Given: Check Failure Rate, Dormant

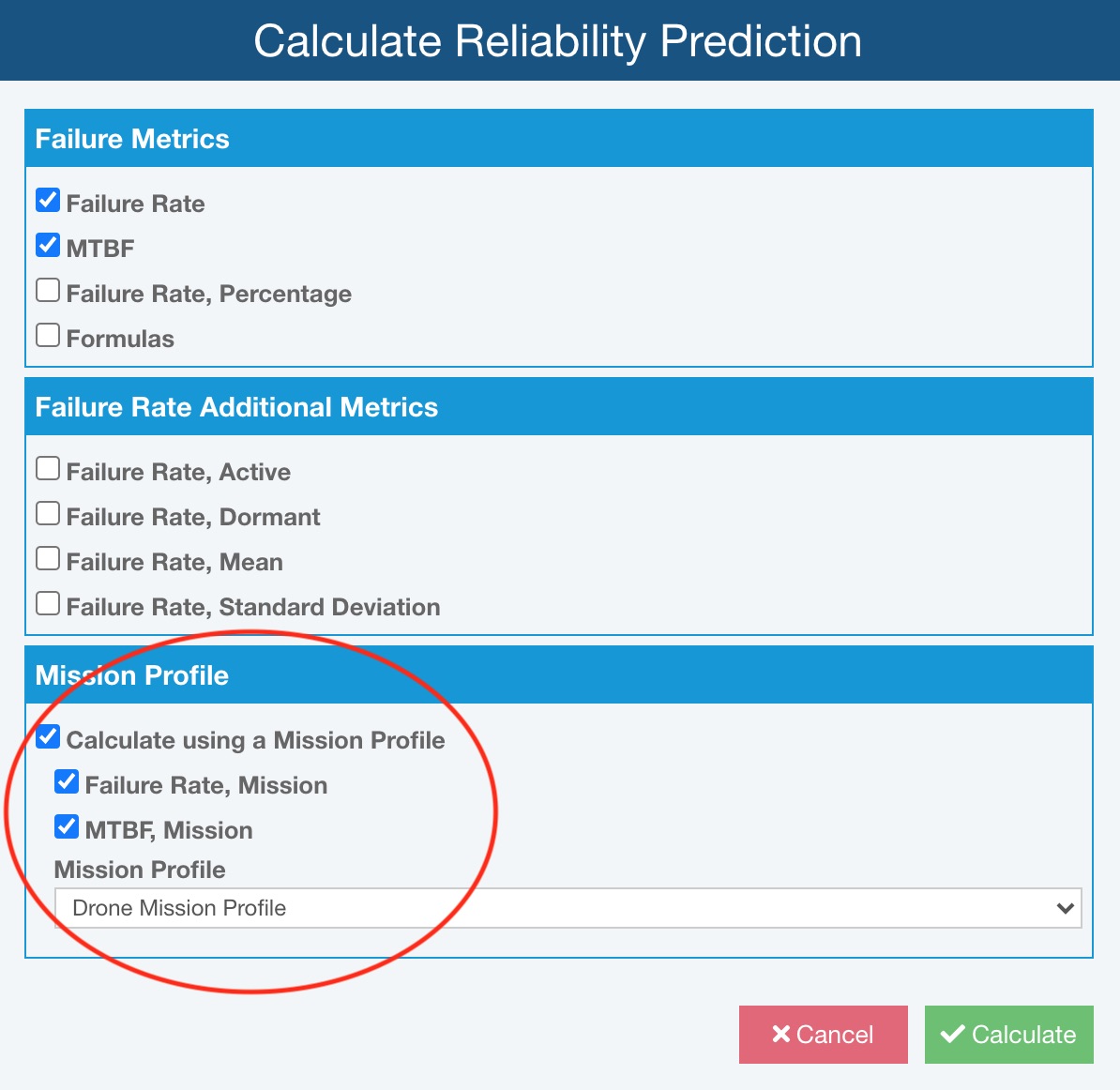Looking at the screenshot, I should pyautogui.click(x=47, y=512).
